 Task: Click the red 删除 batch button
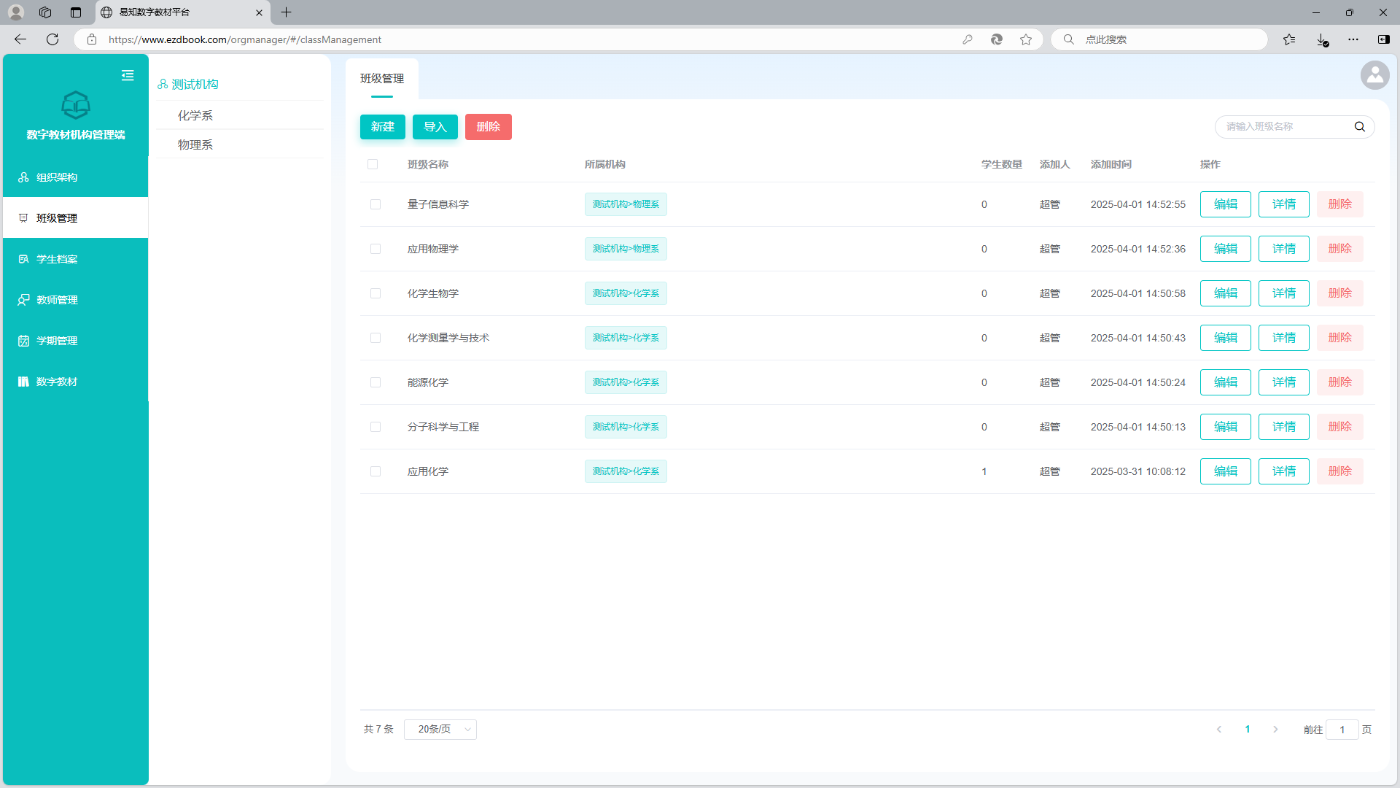[x=488, y=127]
